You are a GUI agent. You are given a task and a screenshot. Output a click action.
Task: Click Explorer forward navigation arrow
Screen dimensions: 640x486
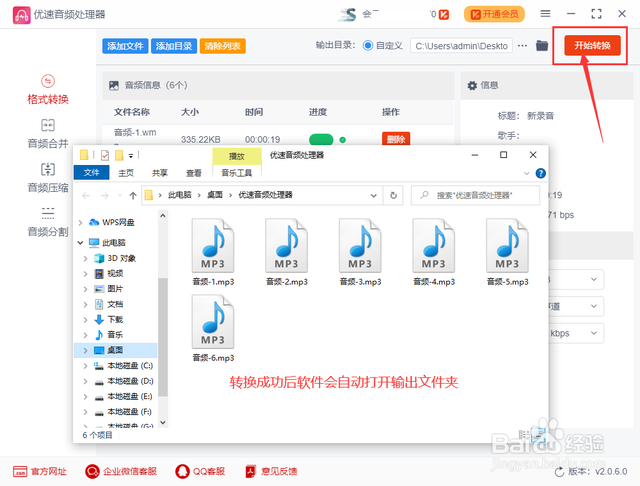point(105,195)
